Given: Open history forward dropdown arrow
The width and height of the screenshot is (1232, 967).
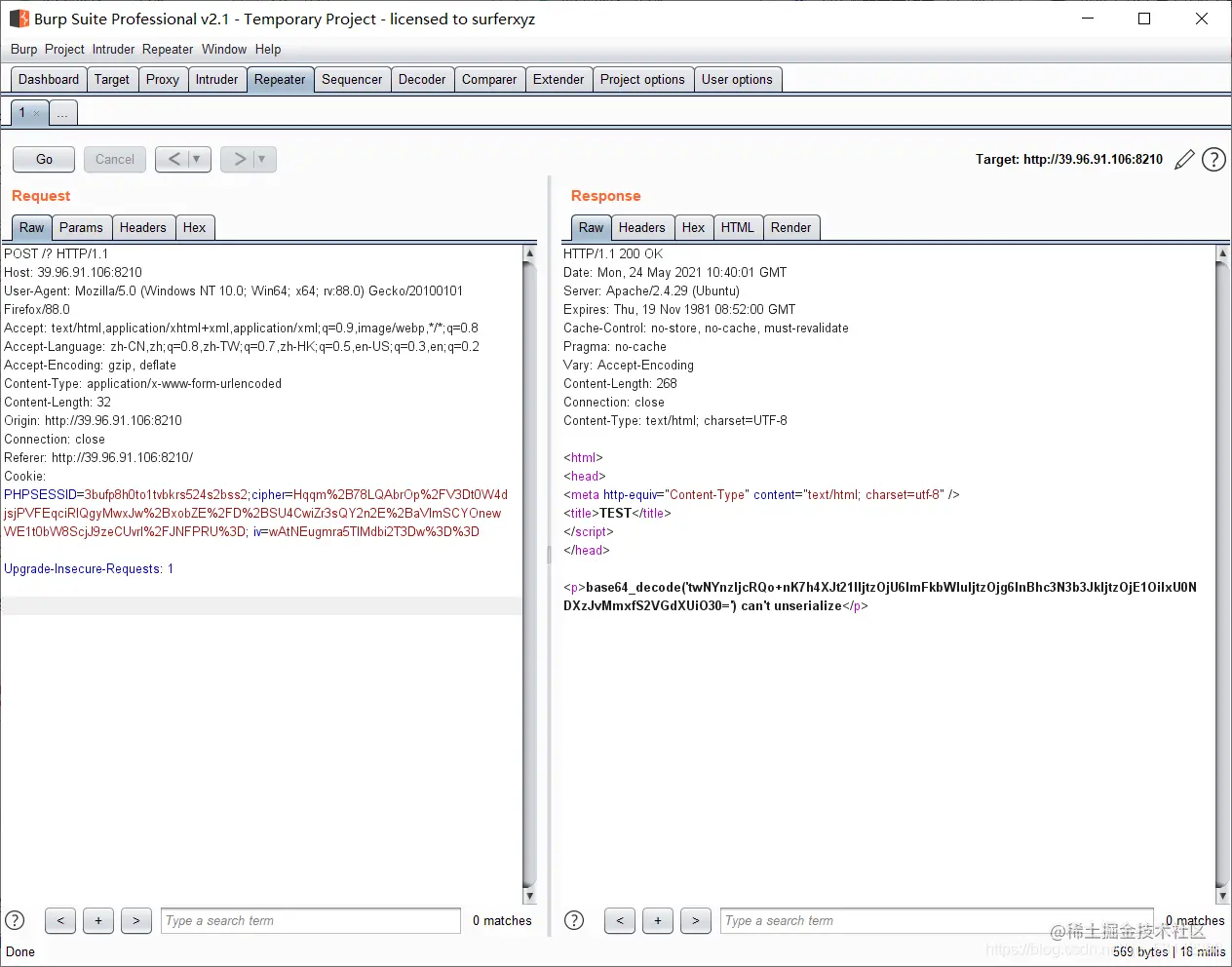Looking at the screenshot, I should click(262, 159).
